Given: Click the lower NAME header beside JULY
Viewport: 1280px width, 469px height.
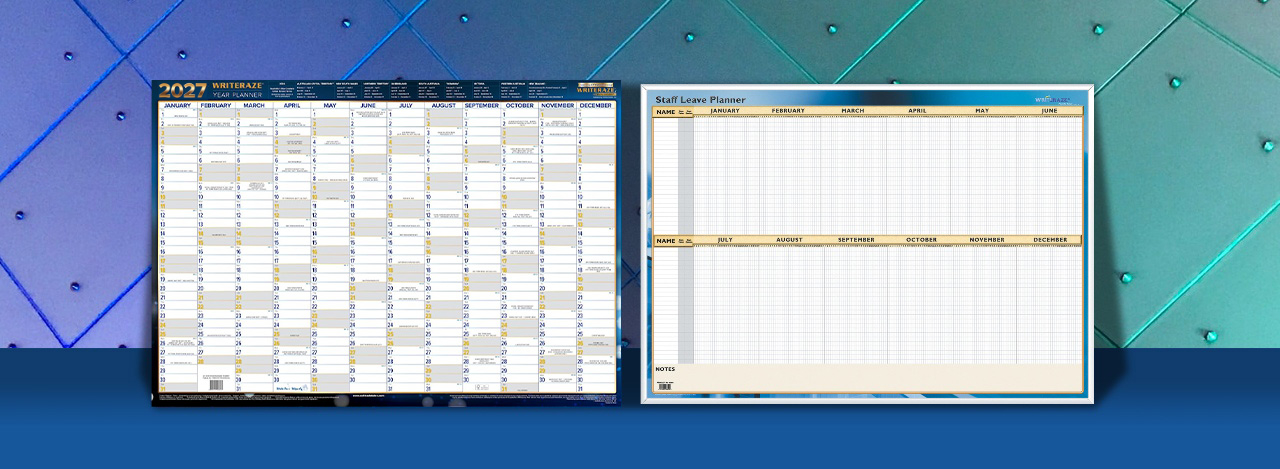Looking at the screenshot, I should 665,240.
